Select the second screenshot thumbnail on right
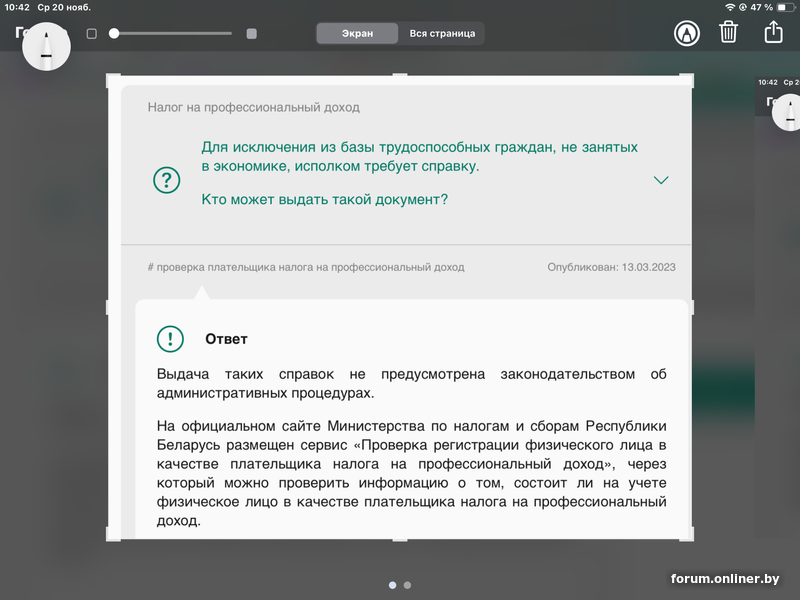 pyautogui.click(x=777, y=306)
